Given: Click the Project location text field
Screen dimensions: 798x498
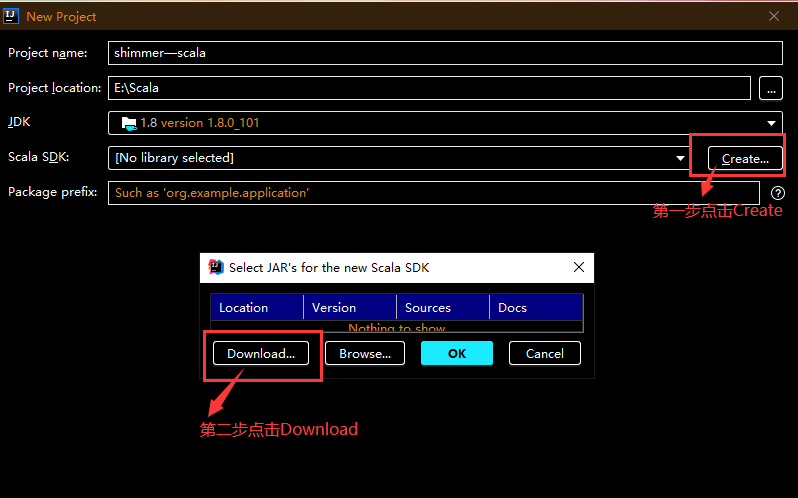Looking at the screenshot, I should tap(429, 88).
